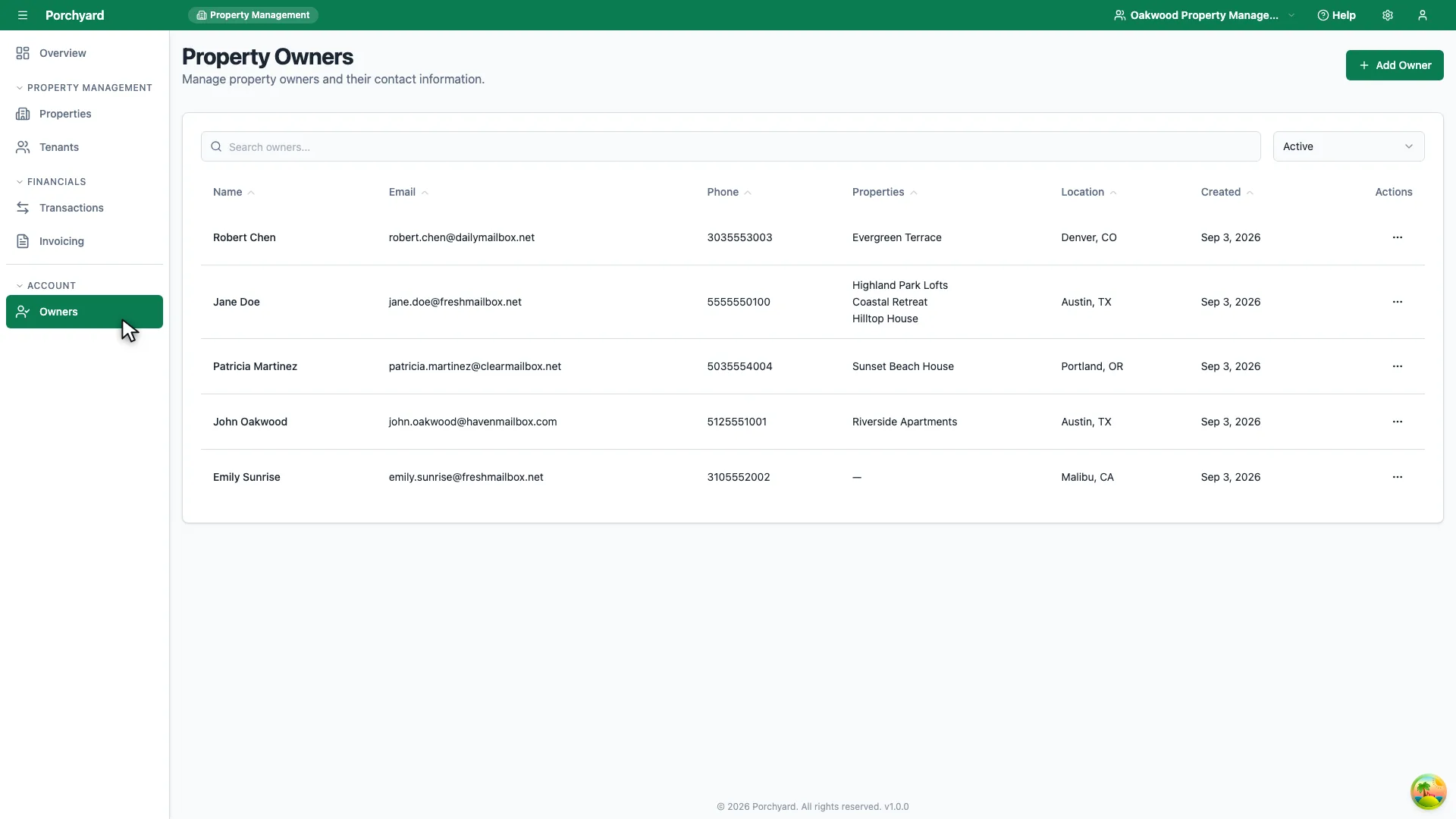Open Oakwood Property Management organization dropdown

pyautogui.click(x=1204, y=15)
